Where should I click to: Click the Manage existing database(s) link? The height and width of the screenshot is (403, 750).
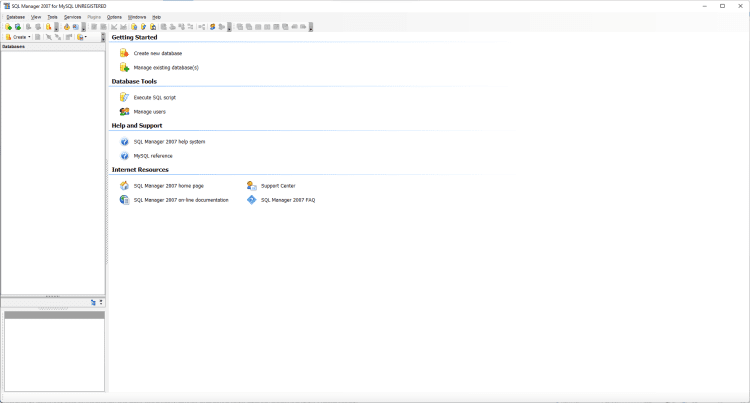[166, 68]
